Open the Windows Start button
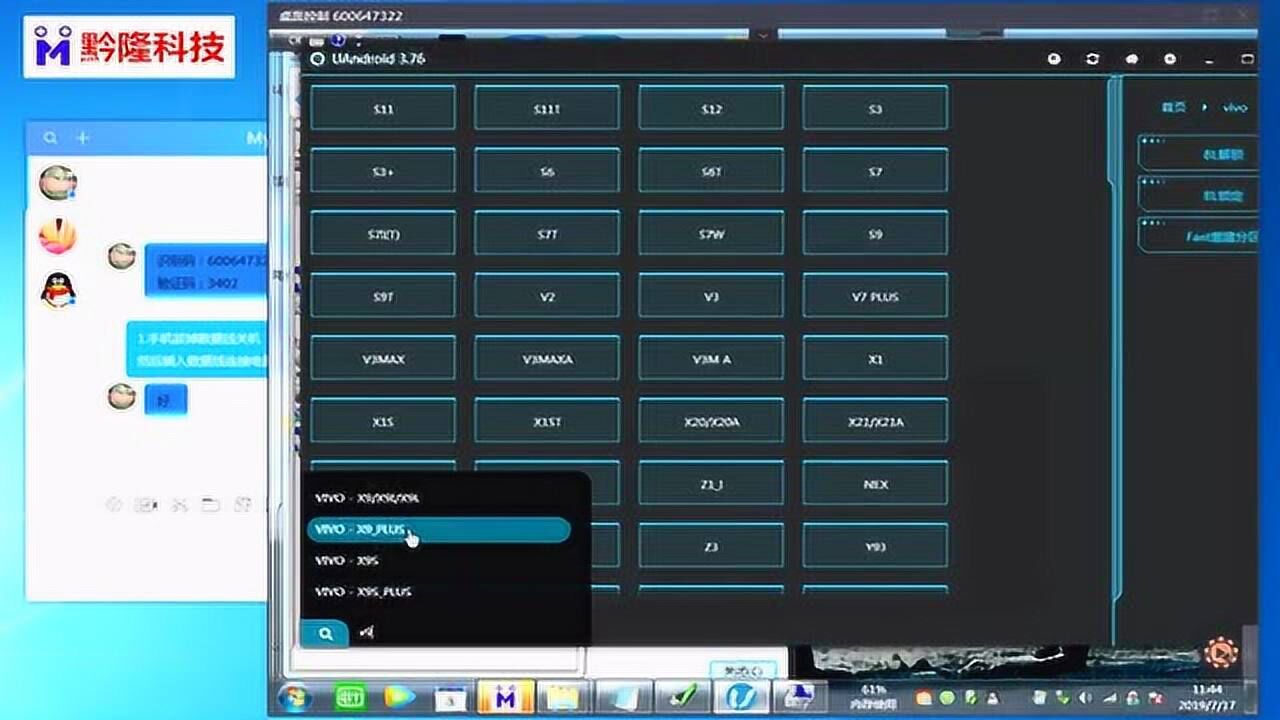 [295, 696]
